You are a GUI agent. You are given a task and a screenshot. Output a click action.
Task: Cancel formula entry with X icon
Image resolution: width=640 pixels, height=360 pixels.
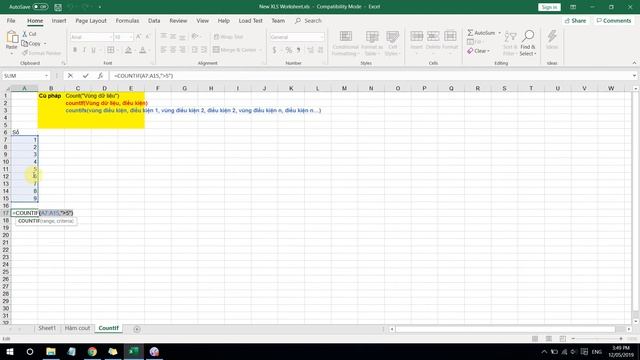(x=70, y=76)
